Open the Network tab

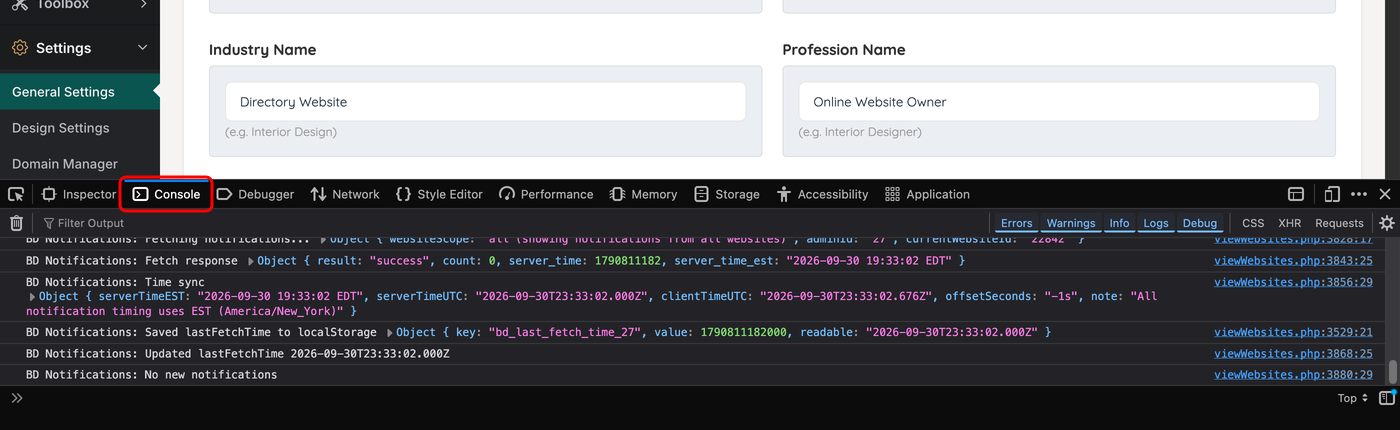pos(345,194)
